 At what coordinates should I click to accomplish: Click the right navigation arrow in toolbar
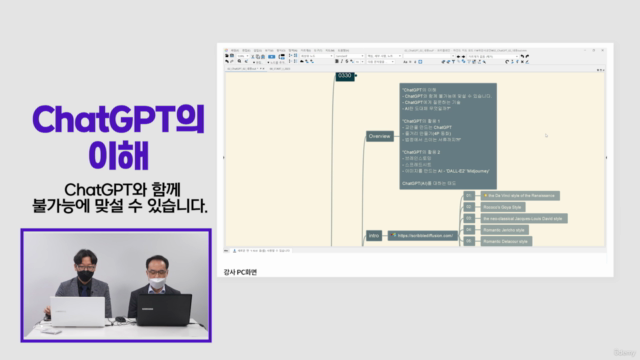coord(463,56)
